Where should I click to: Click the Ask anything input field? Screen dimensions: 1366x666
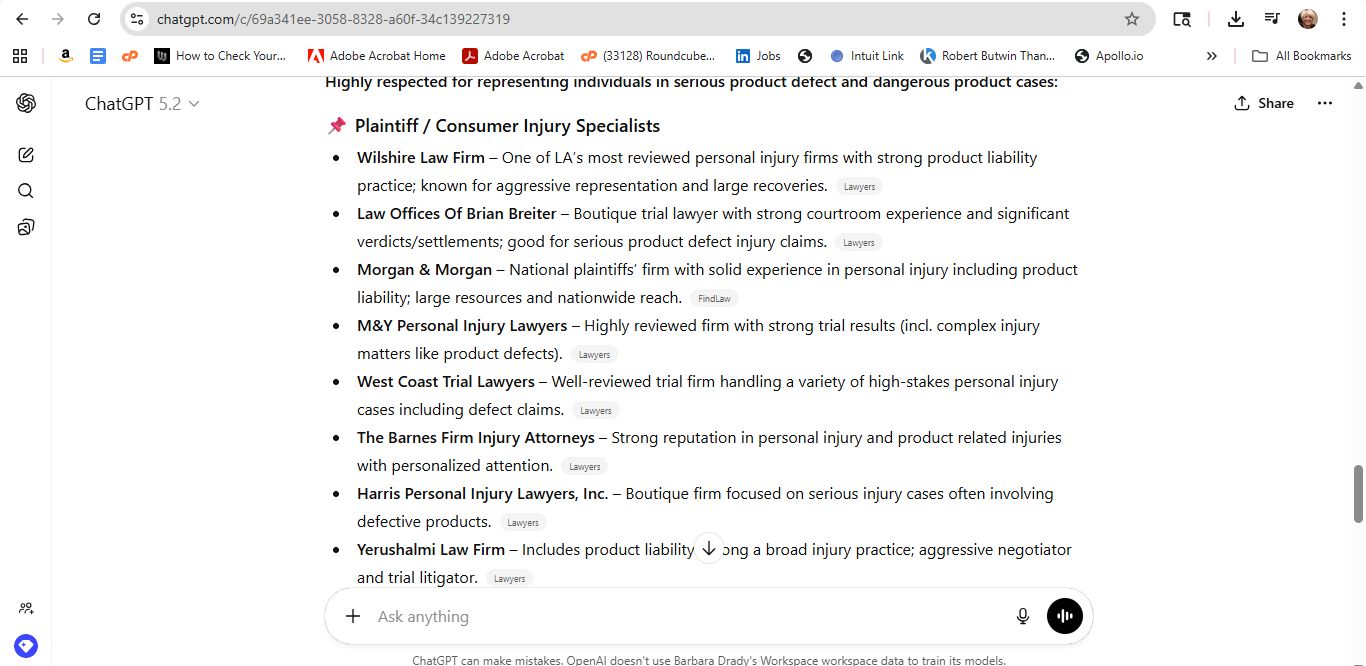[690, 616]
